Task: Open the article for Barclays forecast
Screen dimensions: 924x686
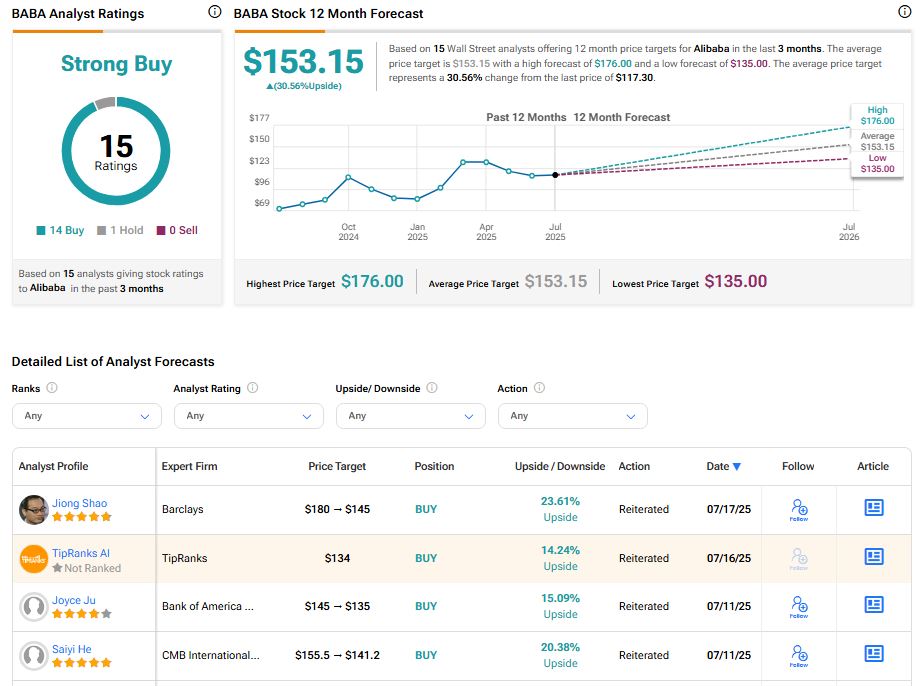Action: [x=873, y=508]
